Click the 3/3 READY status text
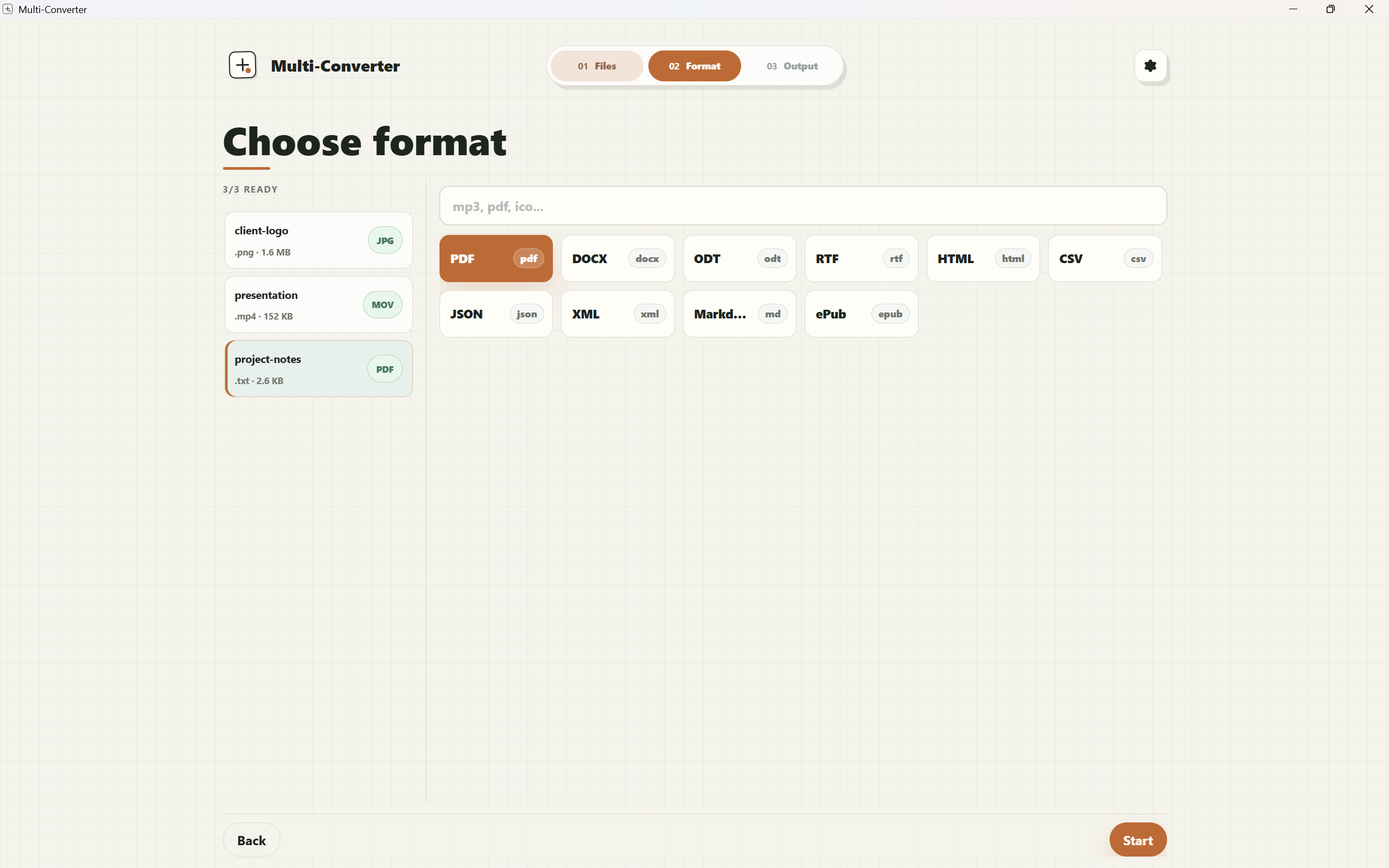 pyautogui.click(x=250, y=189)
